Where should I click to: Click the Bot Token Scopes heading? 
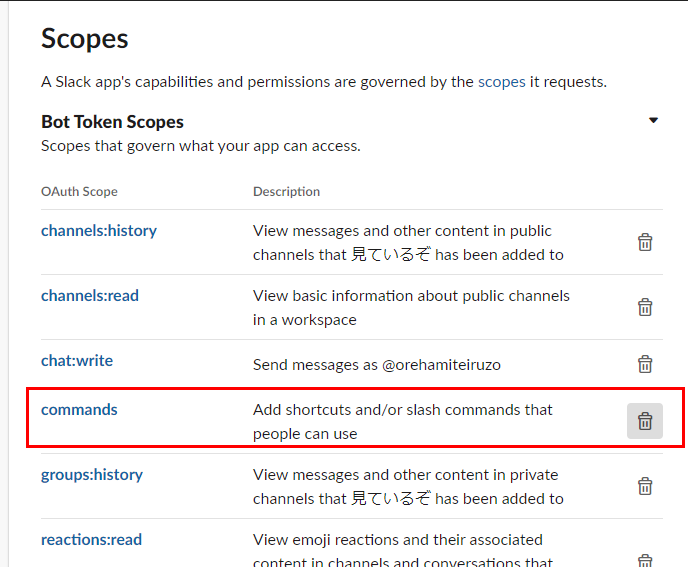coord(112,122)
